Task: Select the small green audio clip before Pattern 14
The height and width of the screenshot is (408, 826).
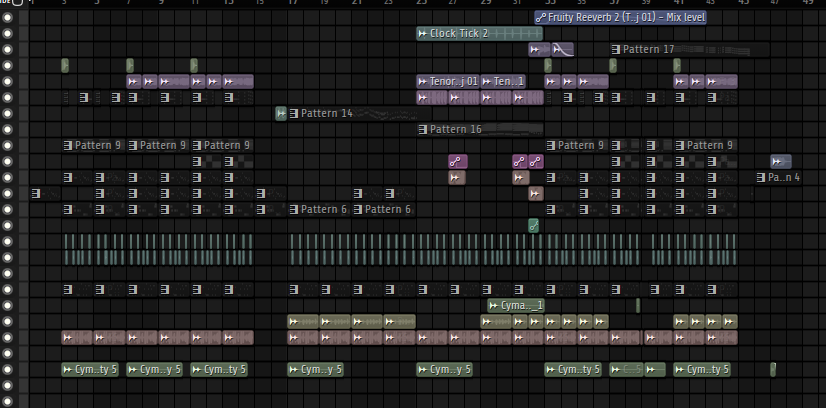Action: point(281,113)
